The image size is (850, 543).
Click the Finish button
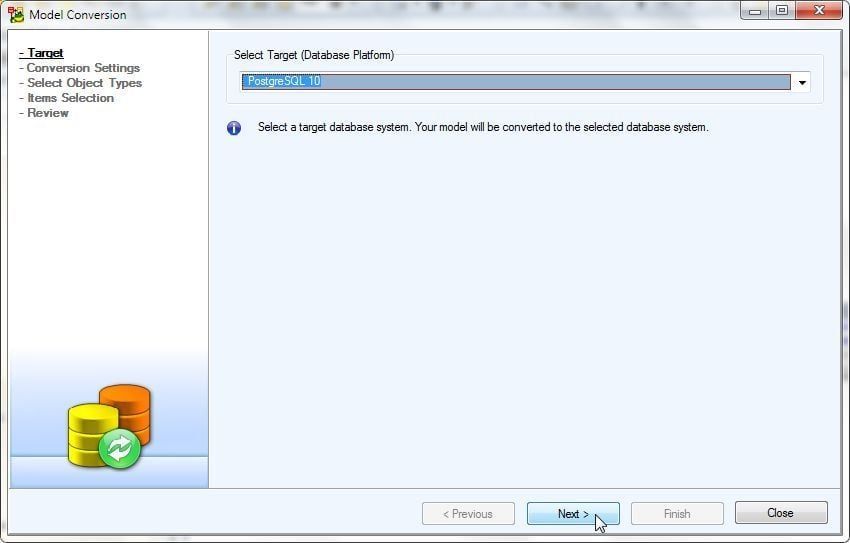tap(677, 514)
